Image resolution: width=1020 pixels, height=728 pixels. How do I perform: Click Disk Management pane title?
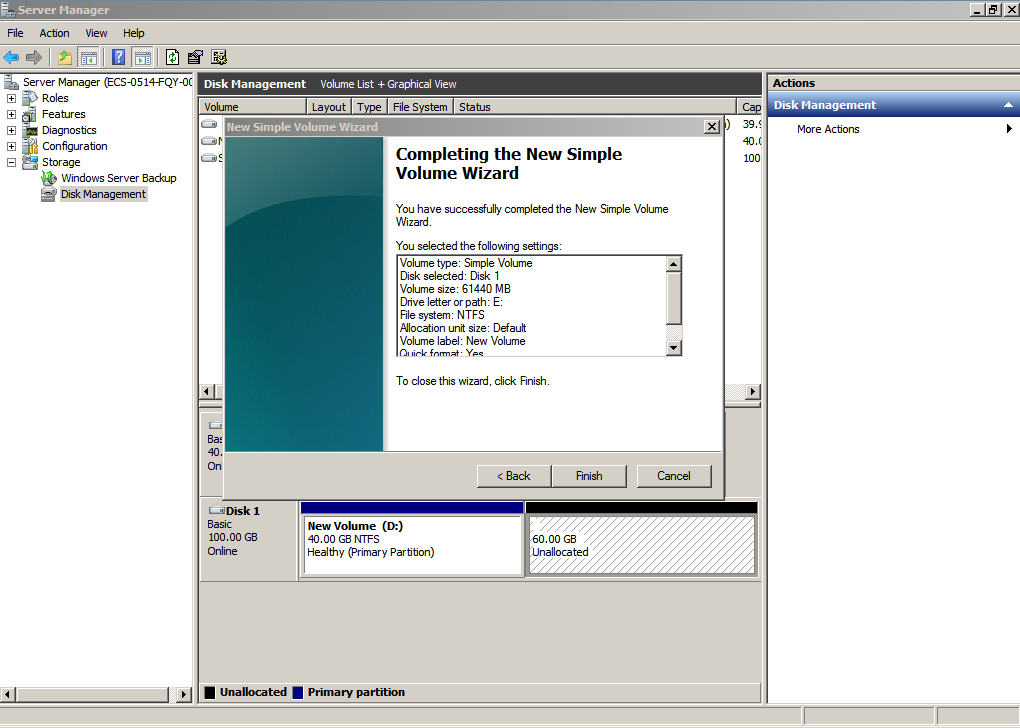pyautogui.click(x=254, y=84)
